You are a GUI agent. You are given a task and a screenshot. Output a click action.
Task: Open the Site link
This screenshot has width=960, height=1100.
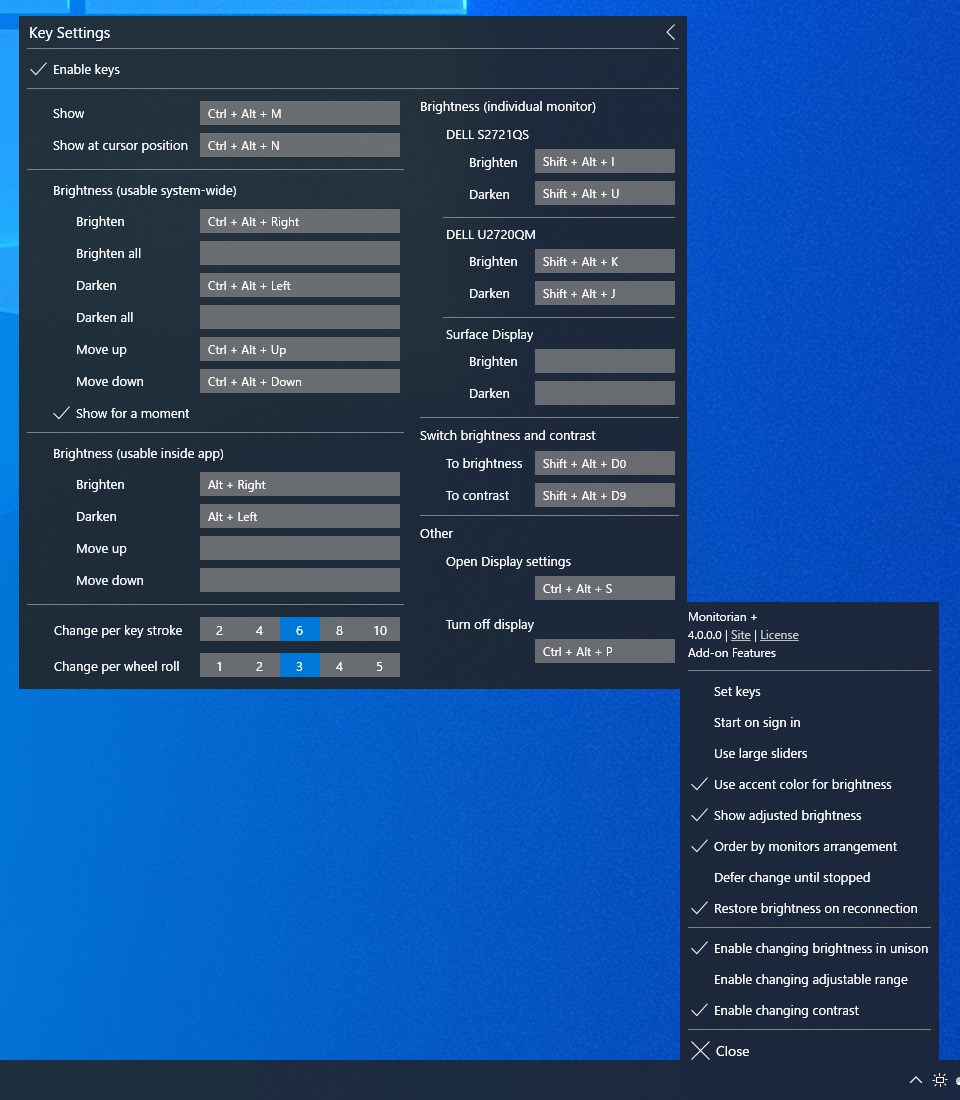(x=741, y=634)
